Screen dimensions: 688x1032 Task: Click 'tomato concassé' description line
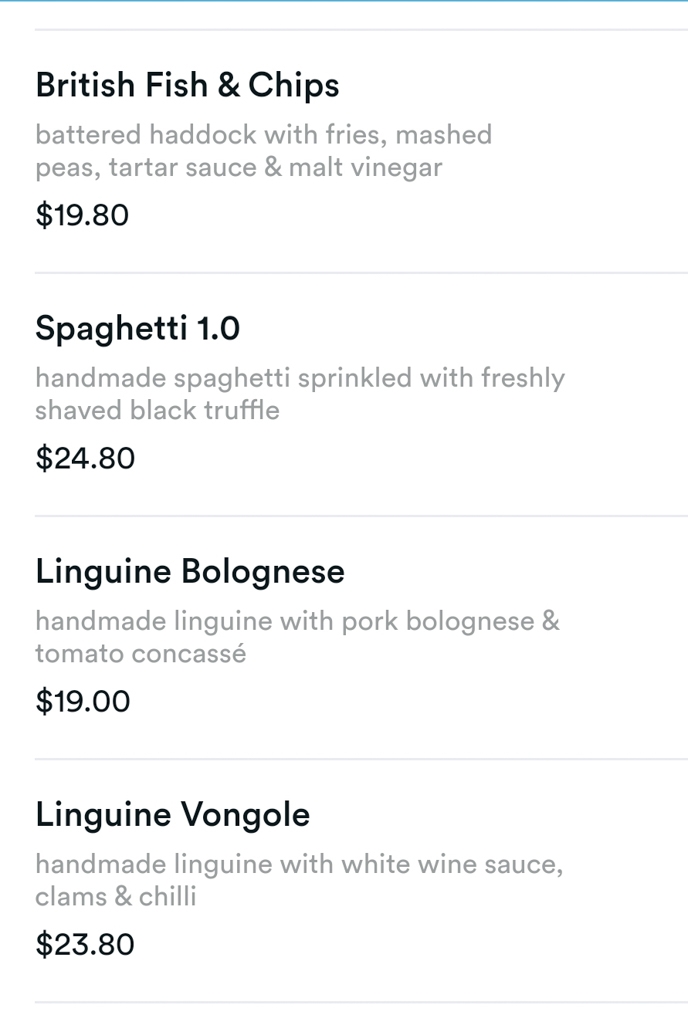141,654
